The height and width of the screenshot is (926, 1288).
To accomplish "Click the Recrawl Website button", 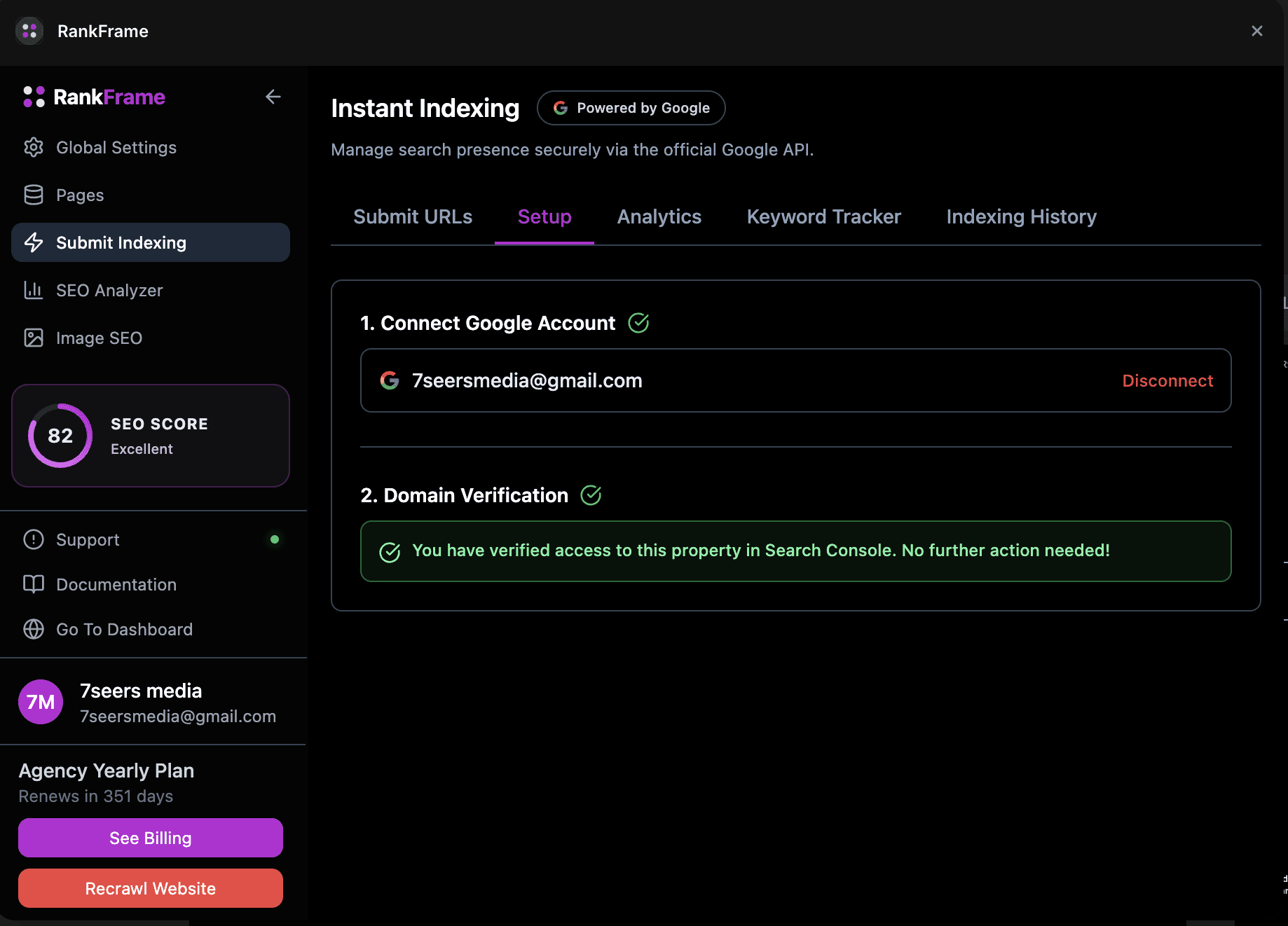I will 151,888.
